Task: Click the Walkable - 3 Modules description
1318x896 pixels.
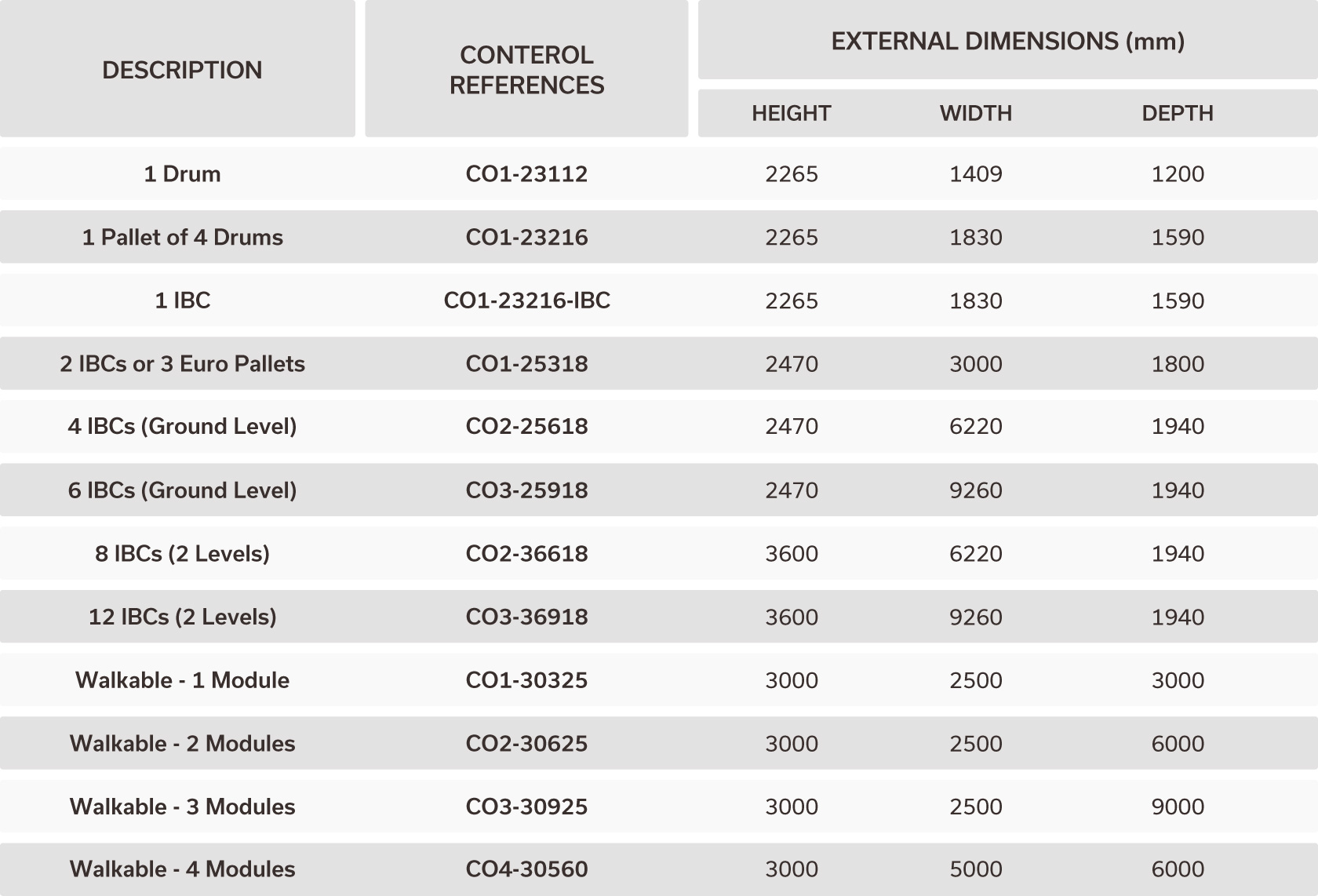Action: 182,807
